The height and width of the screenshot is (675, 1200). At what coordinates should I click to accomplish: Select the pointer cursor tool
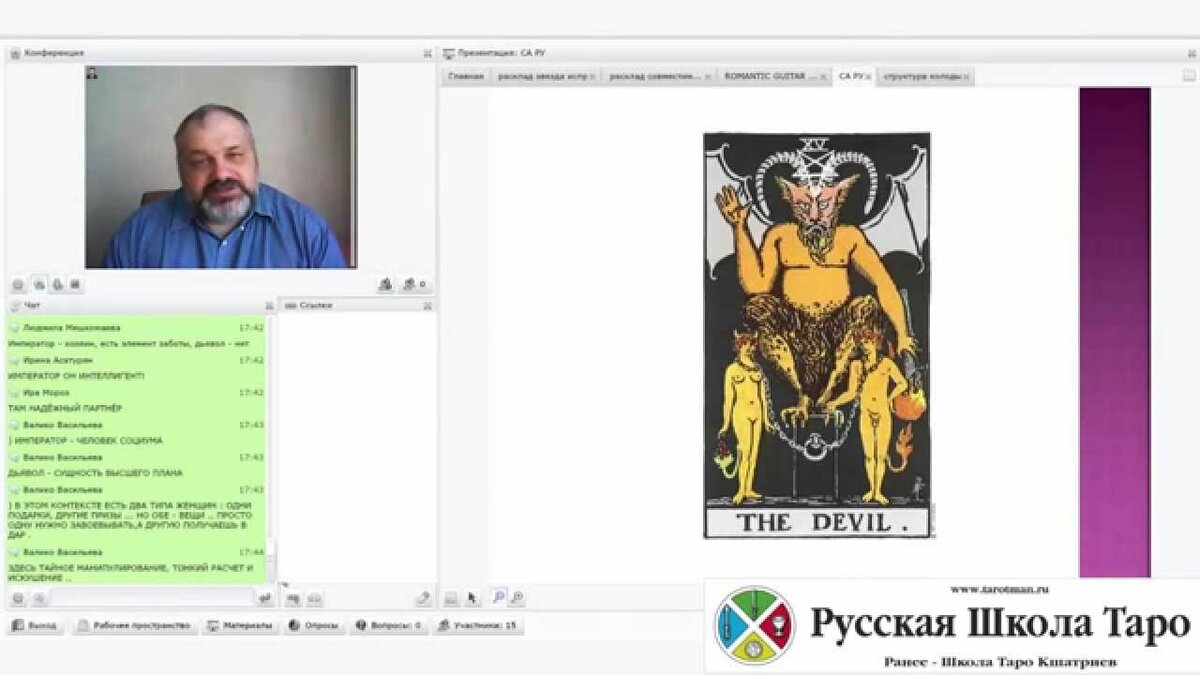tap(473, 598)
